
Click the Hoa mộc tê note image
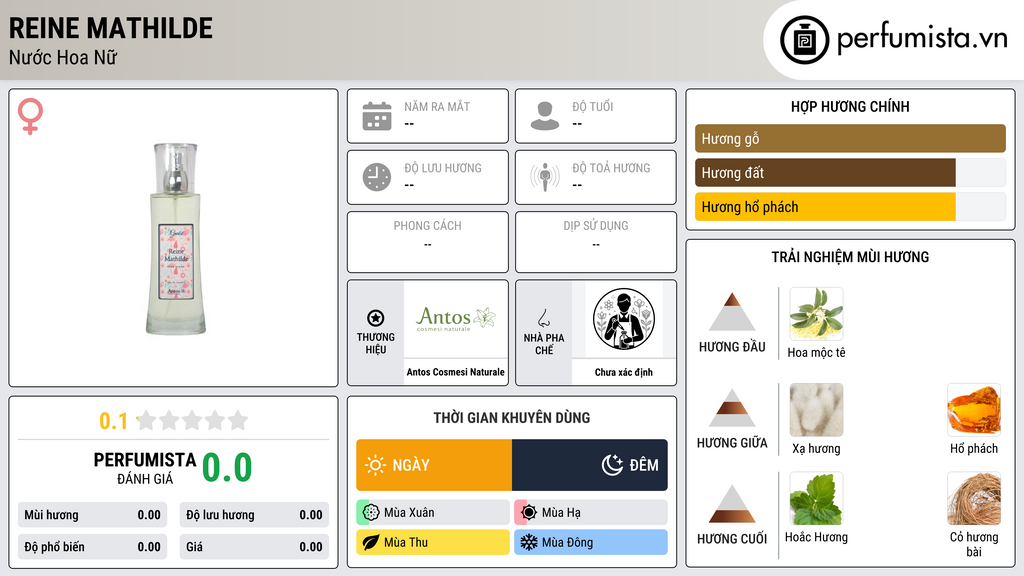click(816, 313)
